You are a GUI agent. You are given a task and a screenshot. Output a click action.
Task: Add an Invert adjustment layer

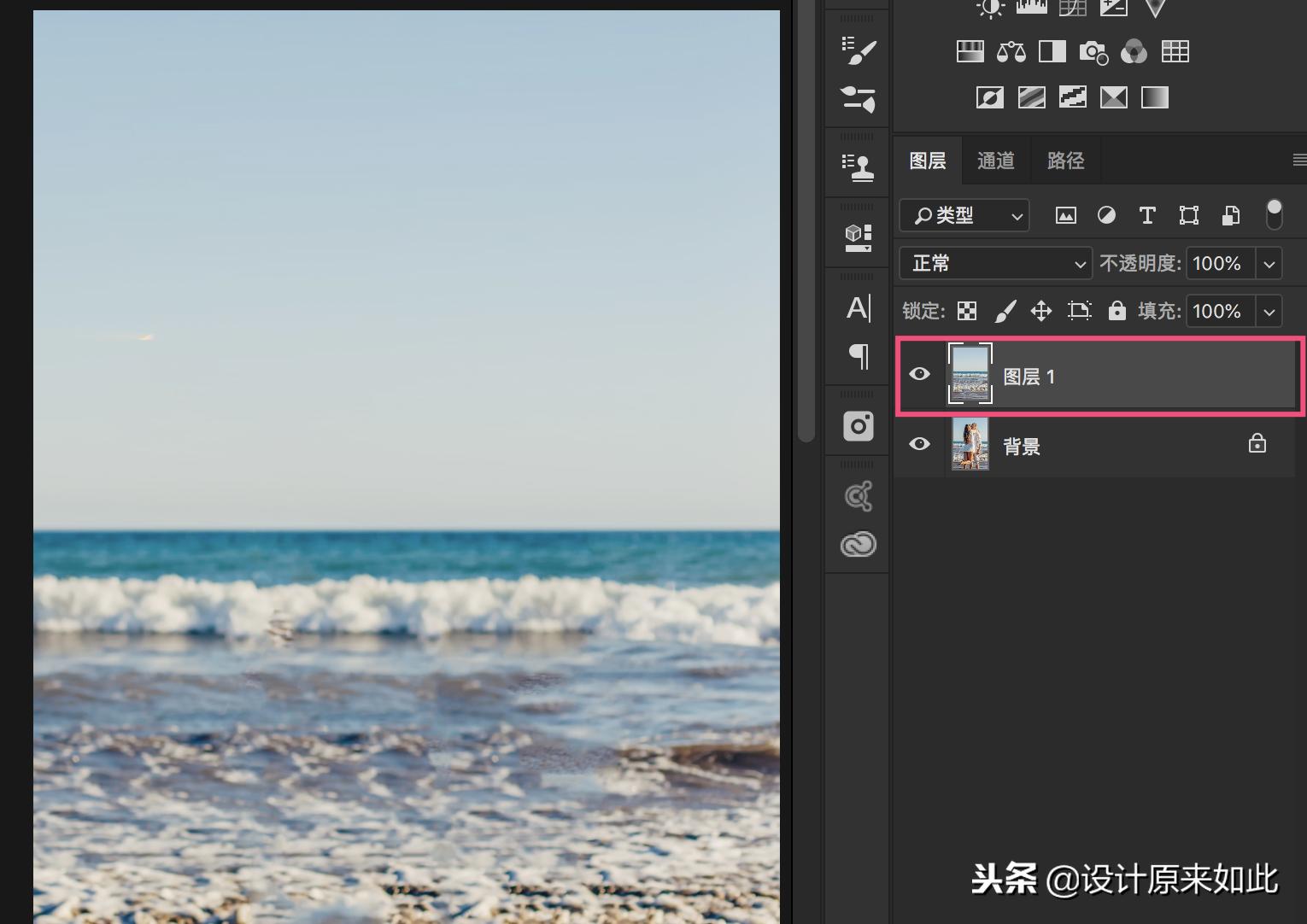(990, 97)
